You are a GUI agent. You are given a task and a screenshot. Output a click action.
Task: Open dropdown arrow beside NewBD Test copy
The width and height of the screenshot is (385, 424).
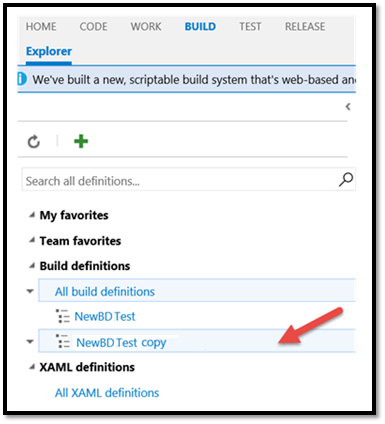30,342
